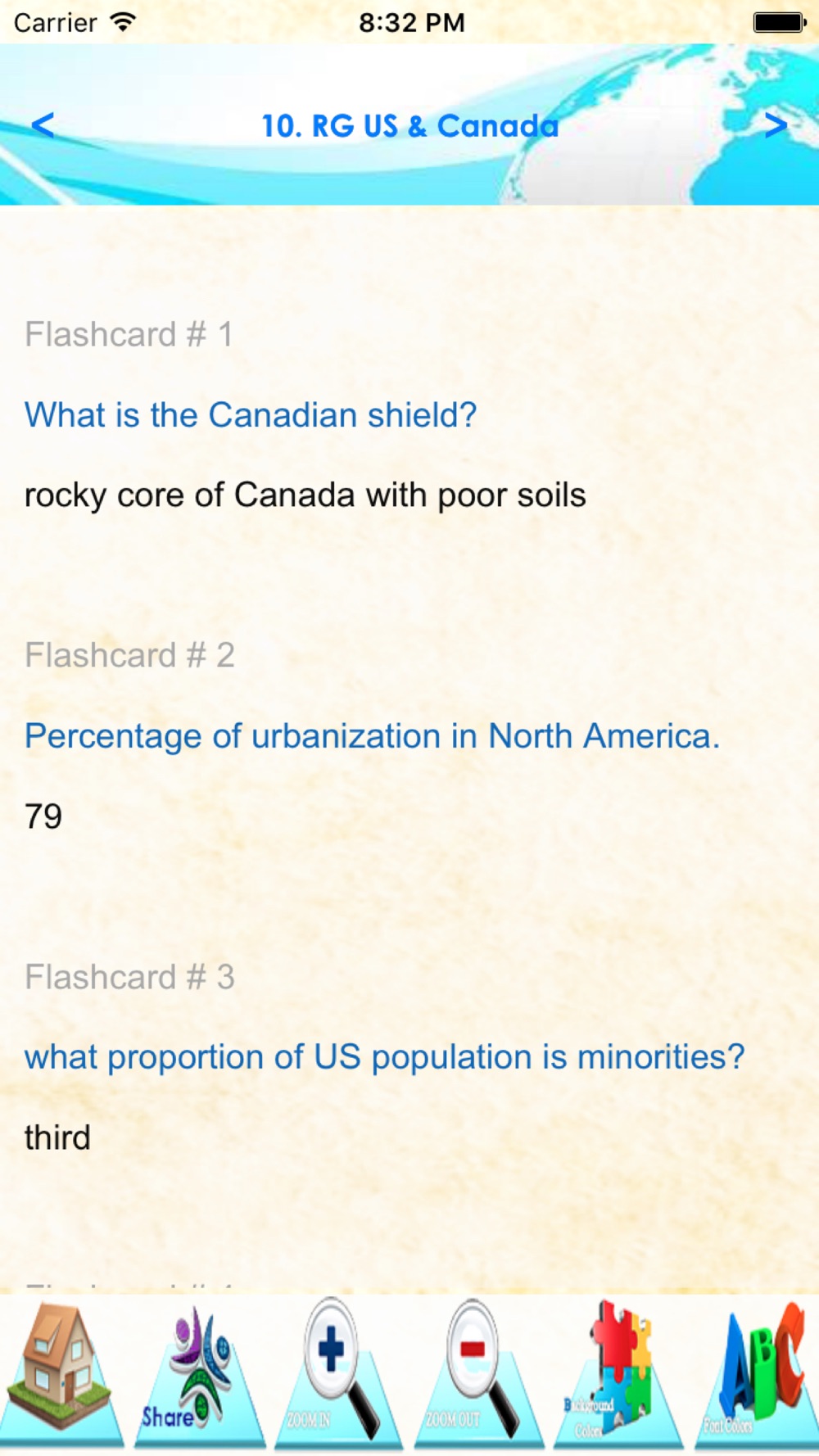This screenshot has height=1456, width=819.
Task: Tap the title '10. RG US & Canada'
Action: pyautogui.click(x=409, y=126)
